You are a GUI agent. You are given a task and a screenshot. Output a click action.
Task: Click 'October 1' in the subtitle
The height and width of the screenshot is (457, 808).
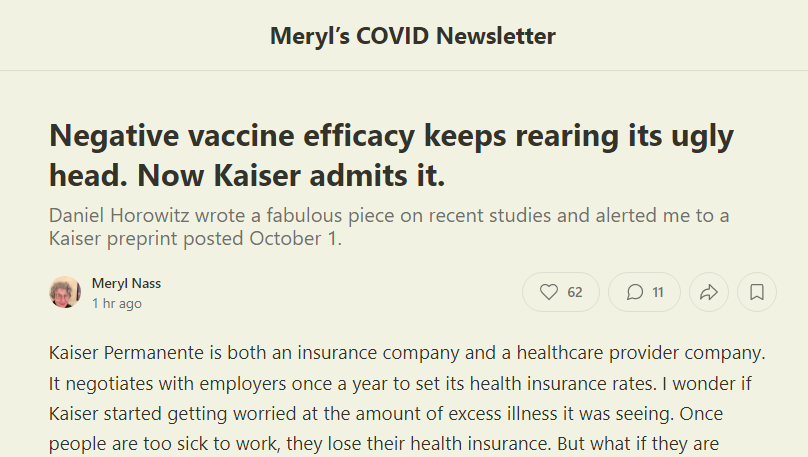click(296, 239)
